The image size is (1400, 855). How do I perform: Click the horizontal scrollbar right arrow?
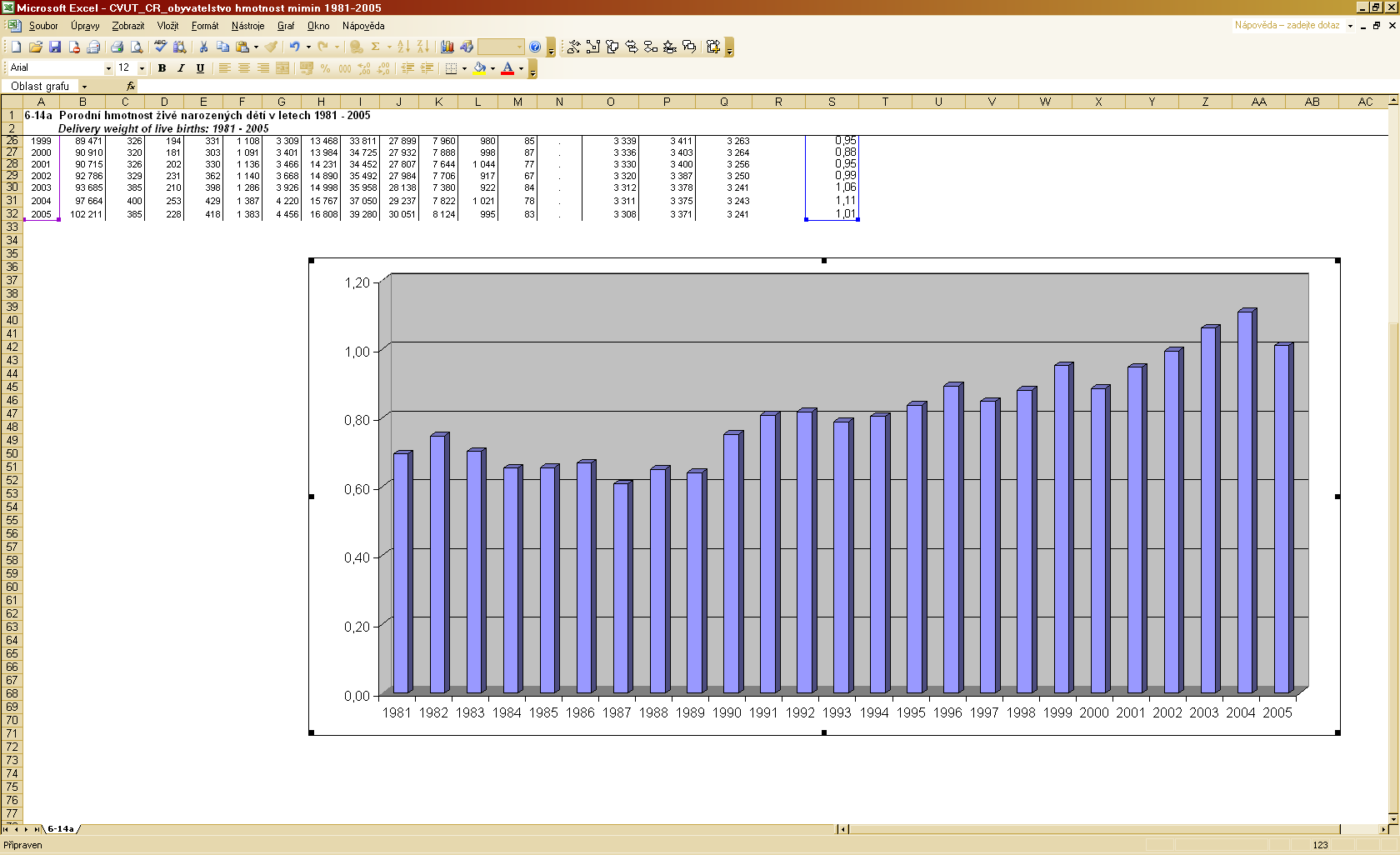pos(1383,829)
